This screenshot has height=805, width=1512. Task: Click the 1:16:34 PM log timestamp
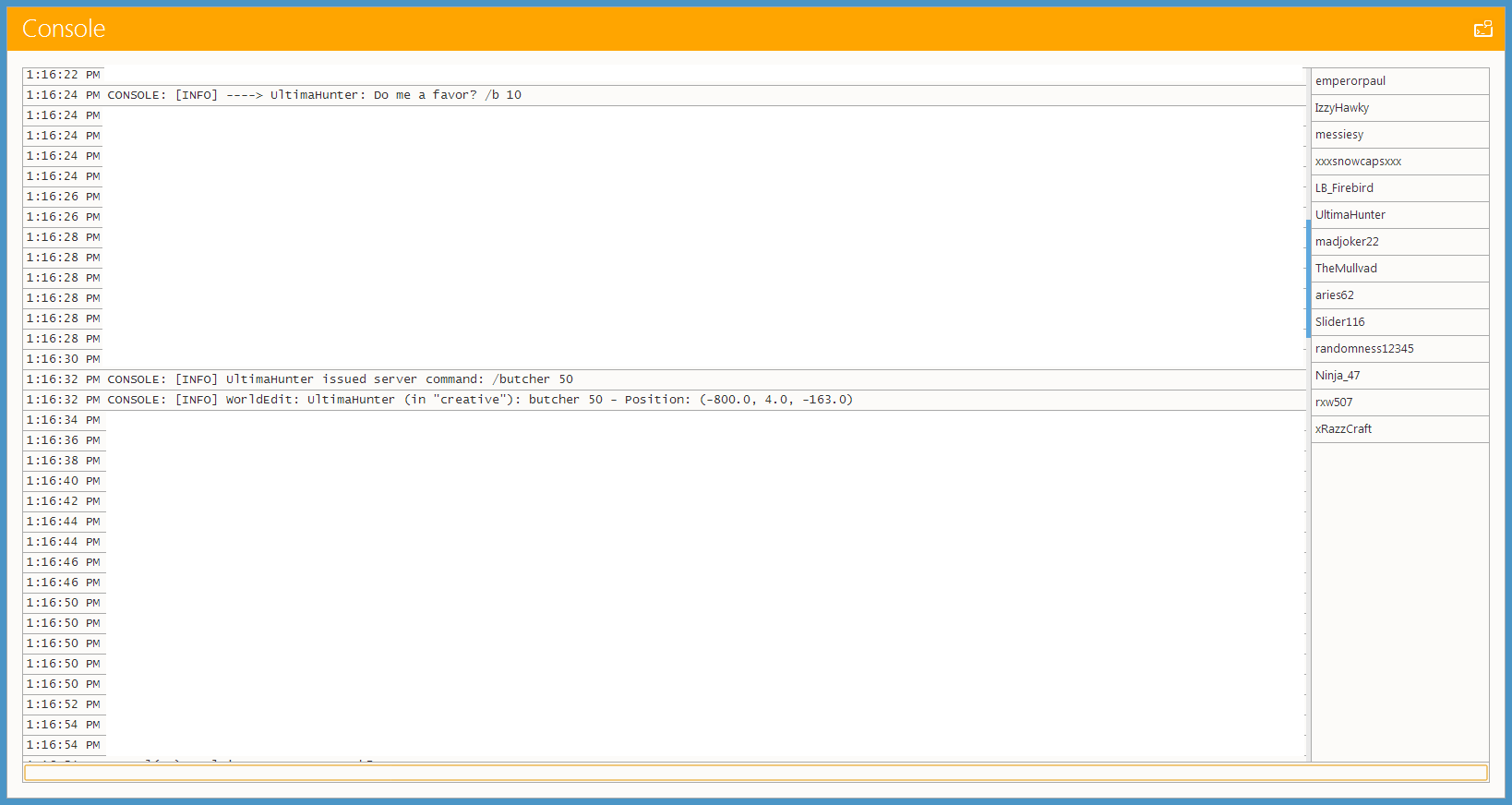(63, 420)
